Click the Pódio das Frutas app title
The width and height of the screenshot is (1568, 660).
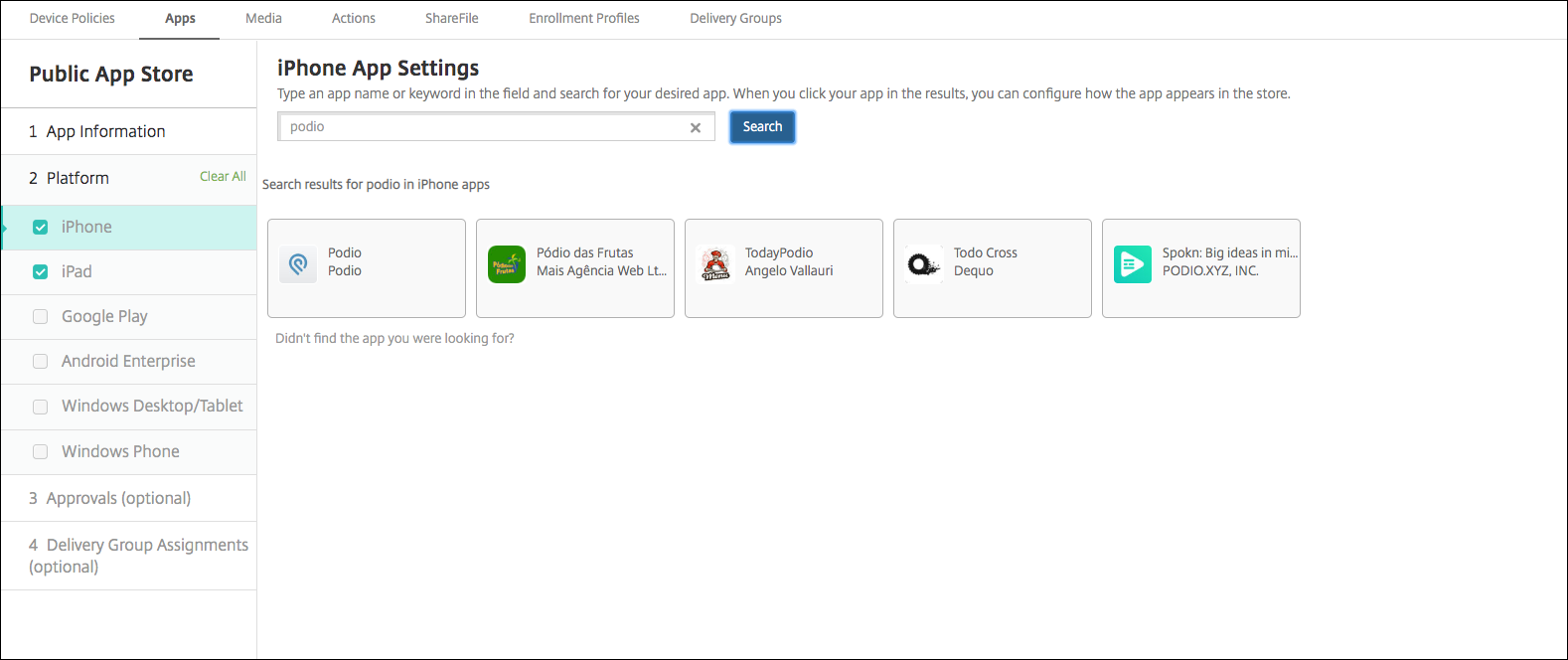click(x=585, y=252)
